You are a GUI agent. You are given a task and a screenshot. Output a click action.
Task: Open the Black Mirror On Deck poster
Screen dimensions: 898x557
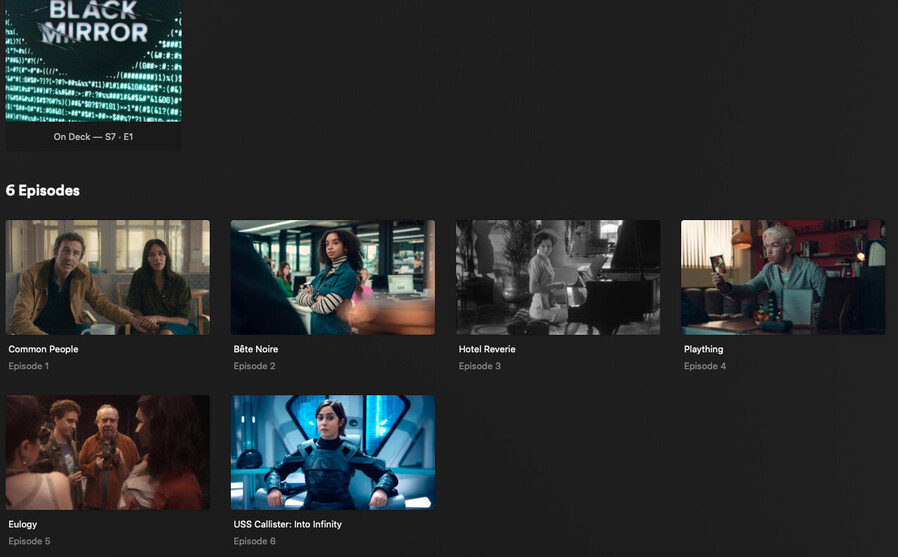(93, 61)
